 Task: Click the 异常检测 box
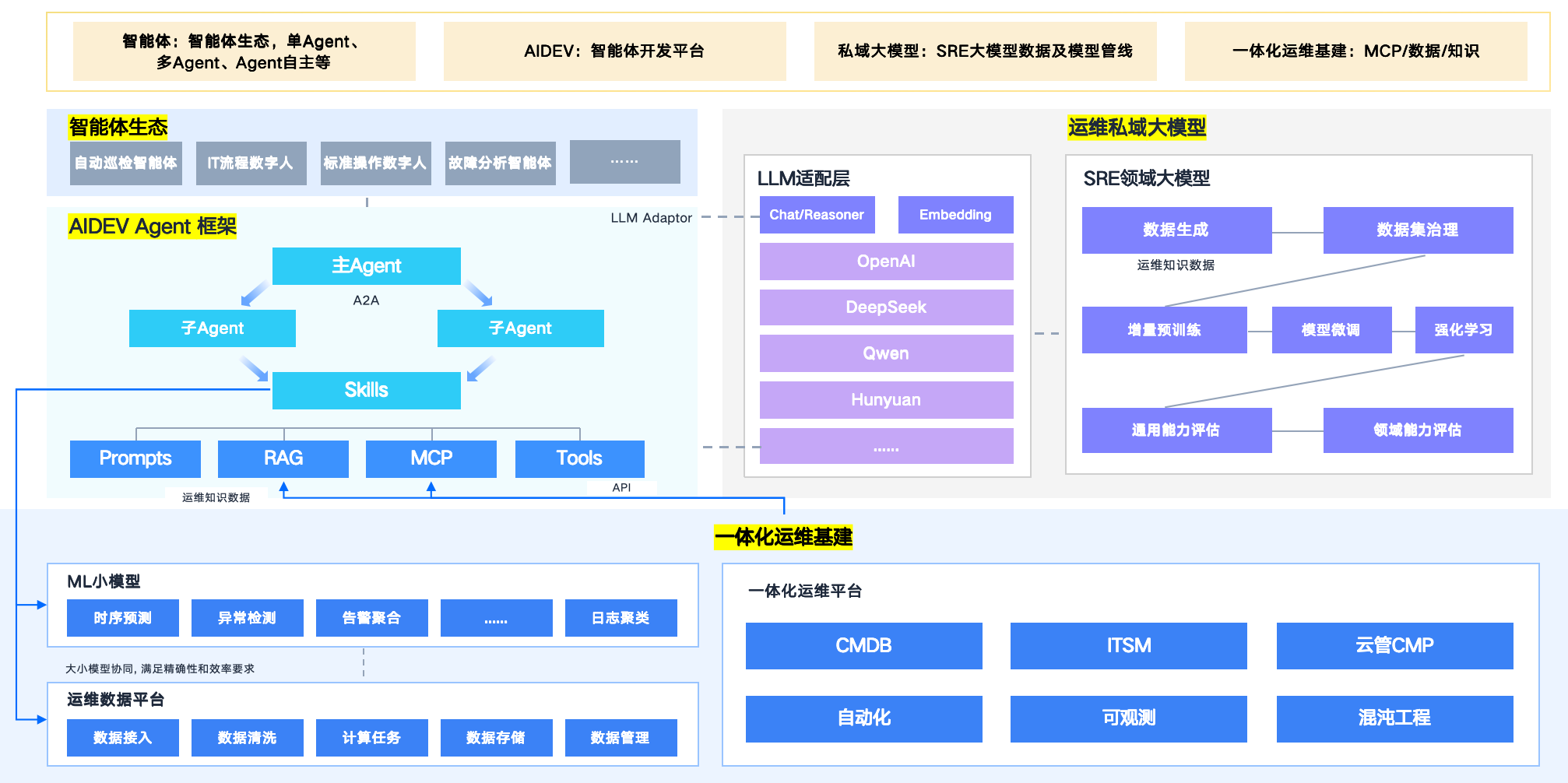[x=247, y=618]
